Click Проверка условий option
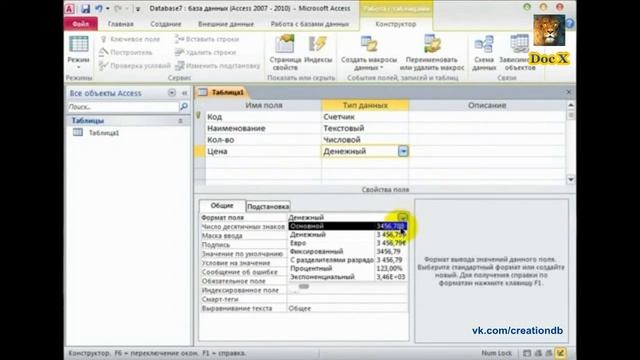Viewport: 640px width, 360px height. 135,65
